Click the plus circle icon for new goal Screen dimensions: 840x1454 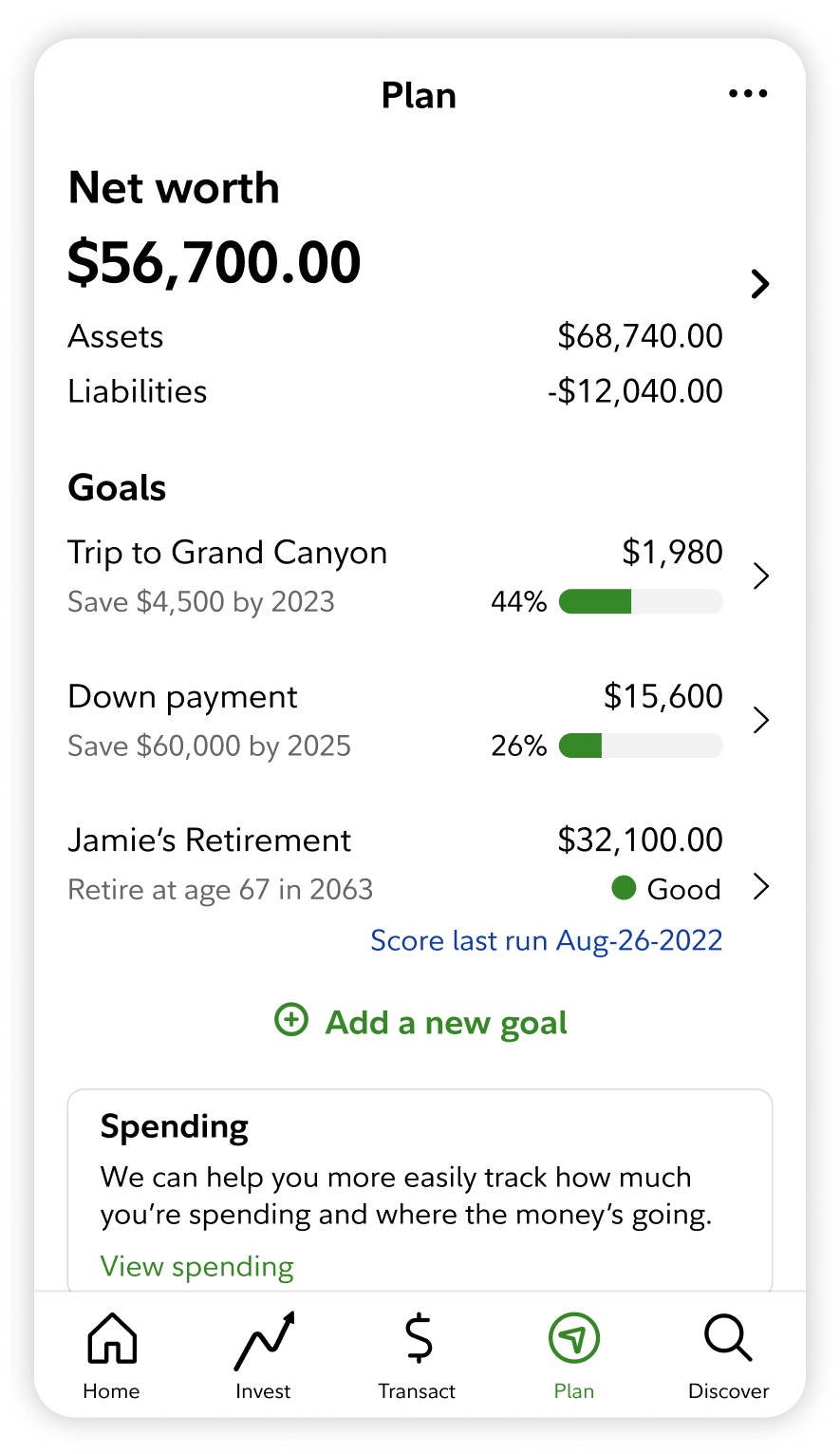(x=291, y=1021)
